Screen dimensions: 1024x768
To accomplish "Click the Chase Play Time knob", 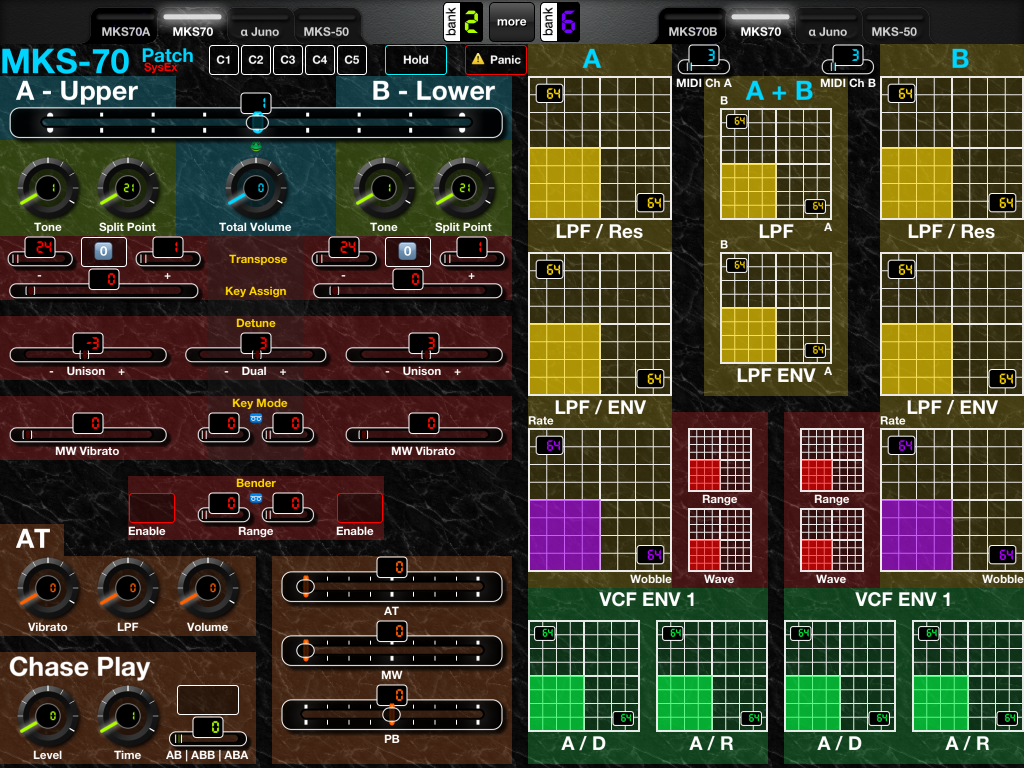I will pos(127,716).
